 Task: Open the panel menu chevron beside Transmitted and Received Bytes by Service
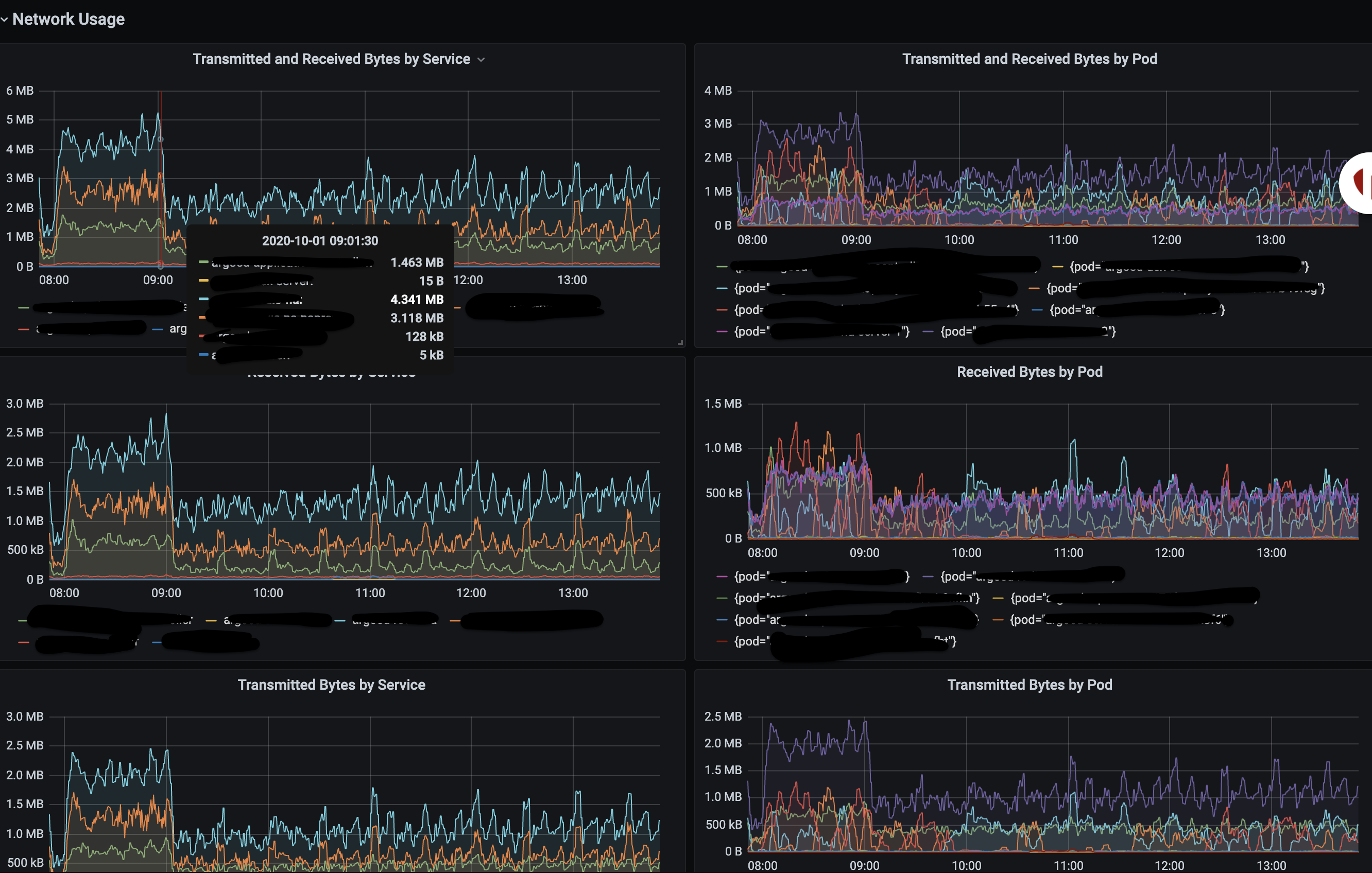[x=482, y=59]
